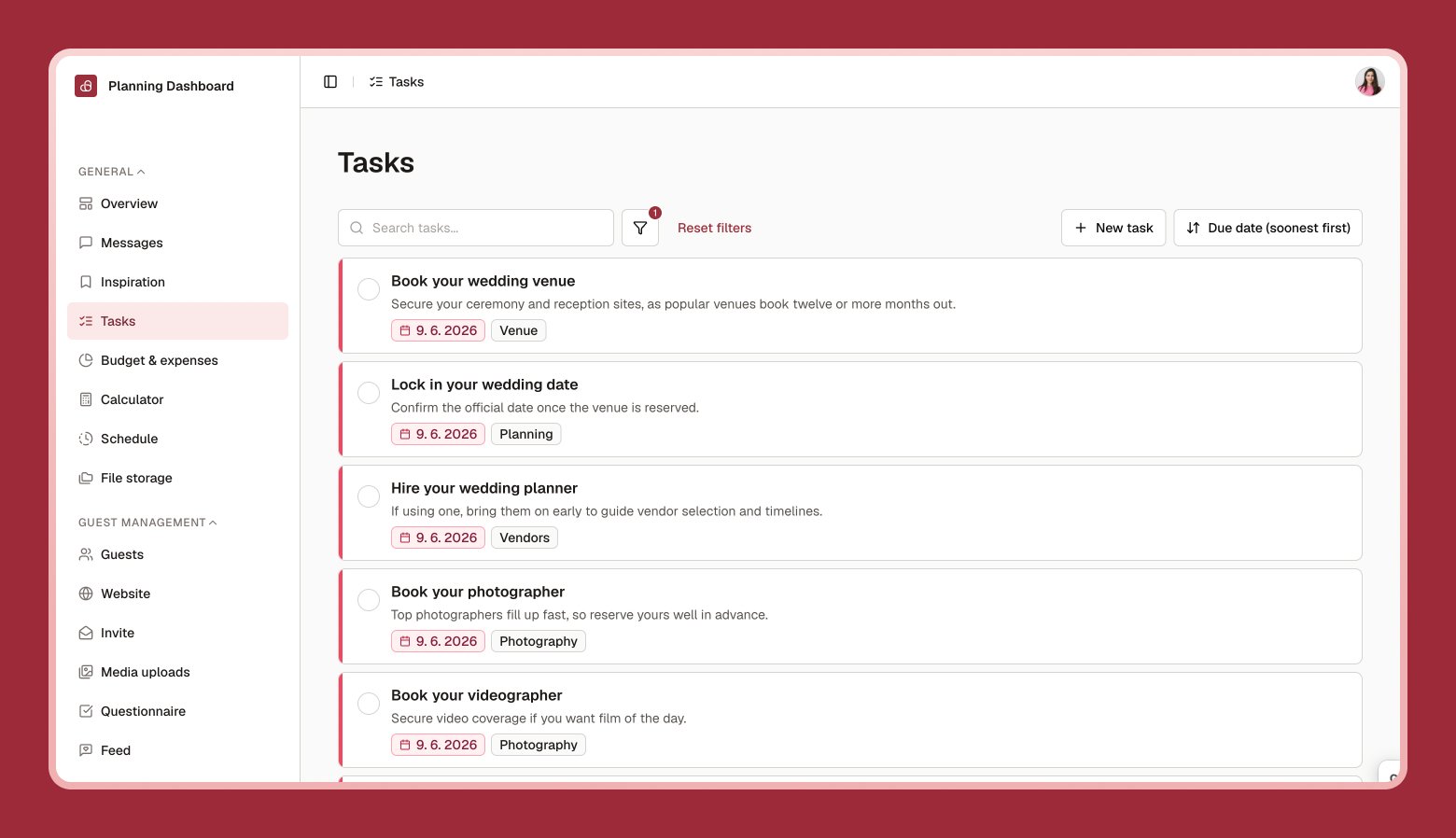Viewport: 1456px width, 838px height.
Task: Click the Calculator icon in sidebar
Action: click(86, 399)
